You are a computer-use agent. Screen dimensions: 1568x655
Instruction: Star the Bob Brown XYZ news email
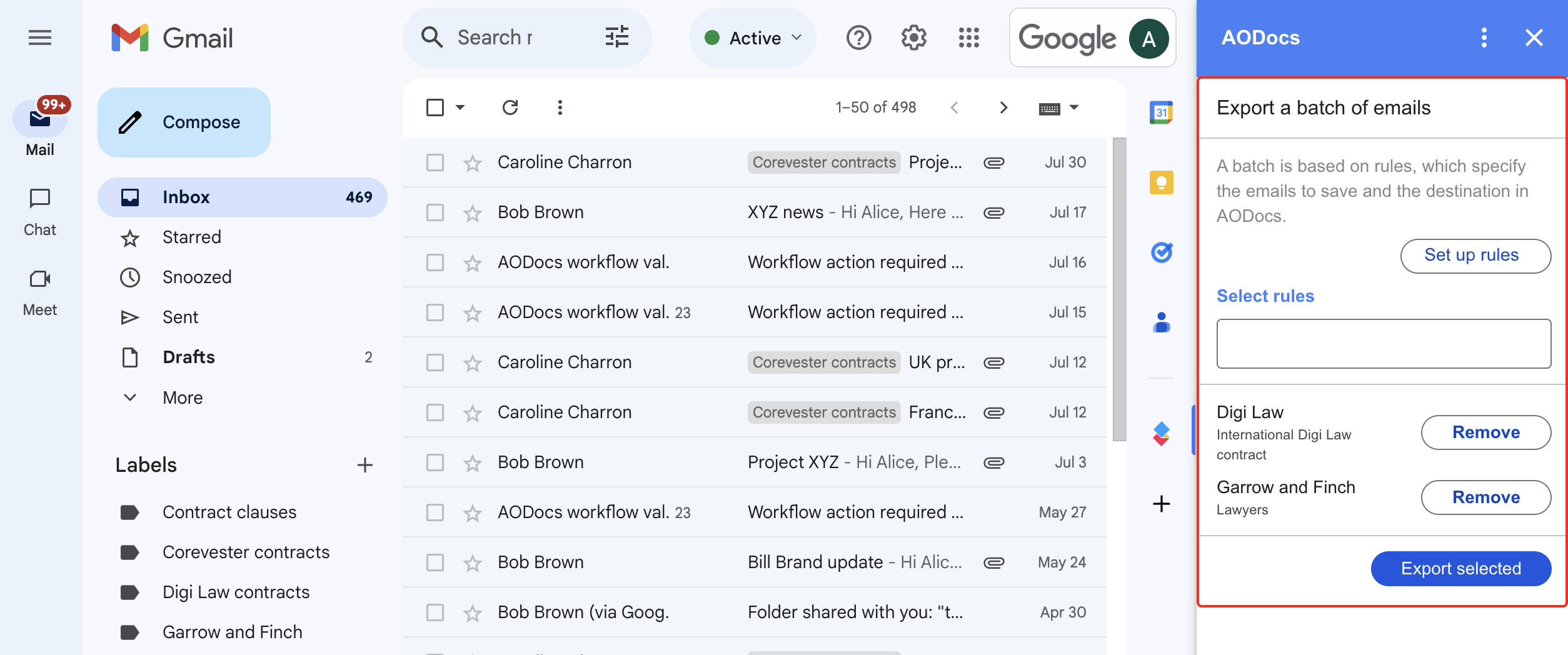[x=472, y=213]
